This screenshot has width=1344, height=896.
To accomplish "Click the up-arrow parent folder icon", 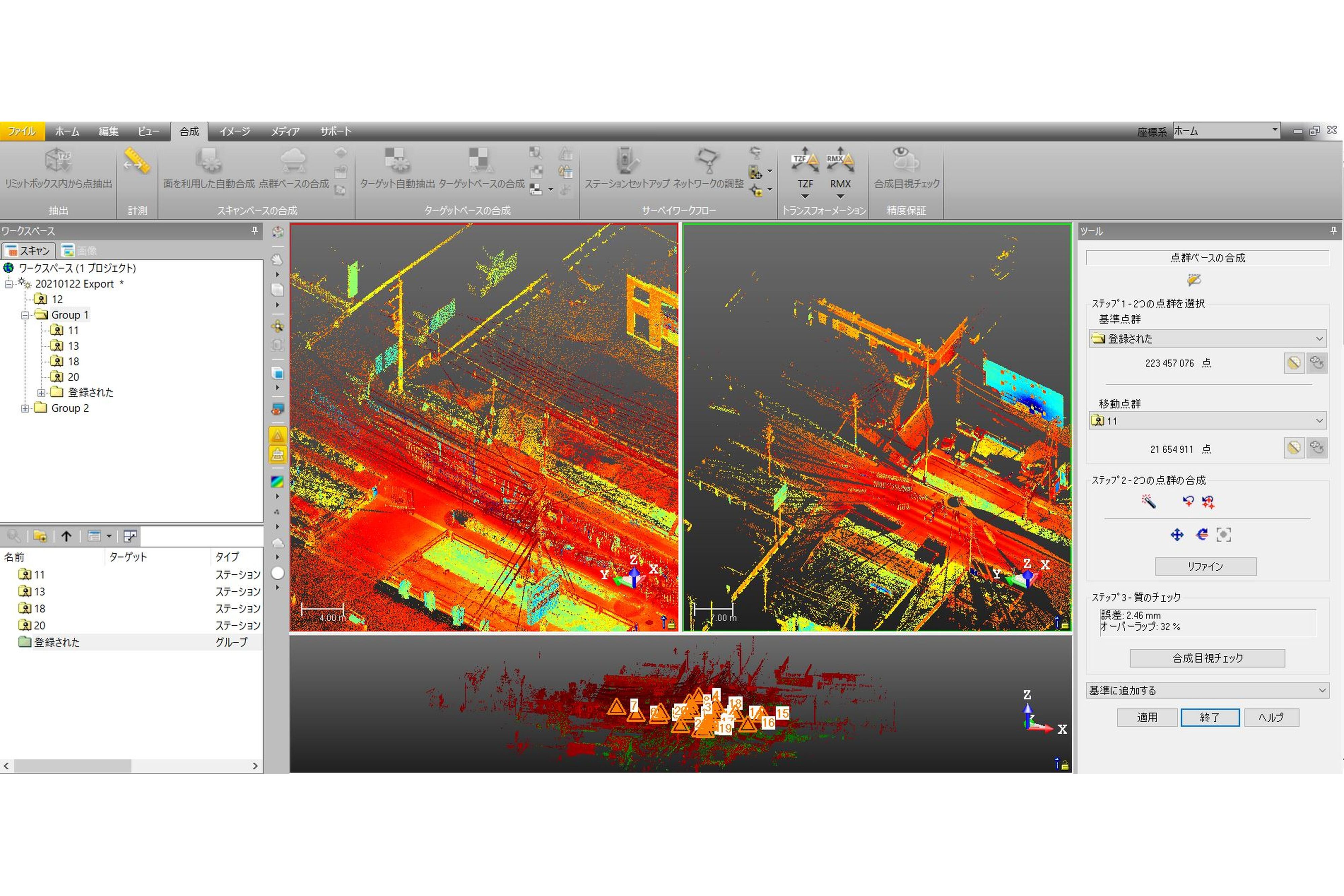I will coord(66,536).
